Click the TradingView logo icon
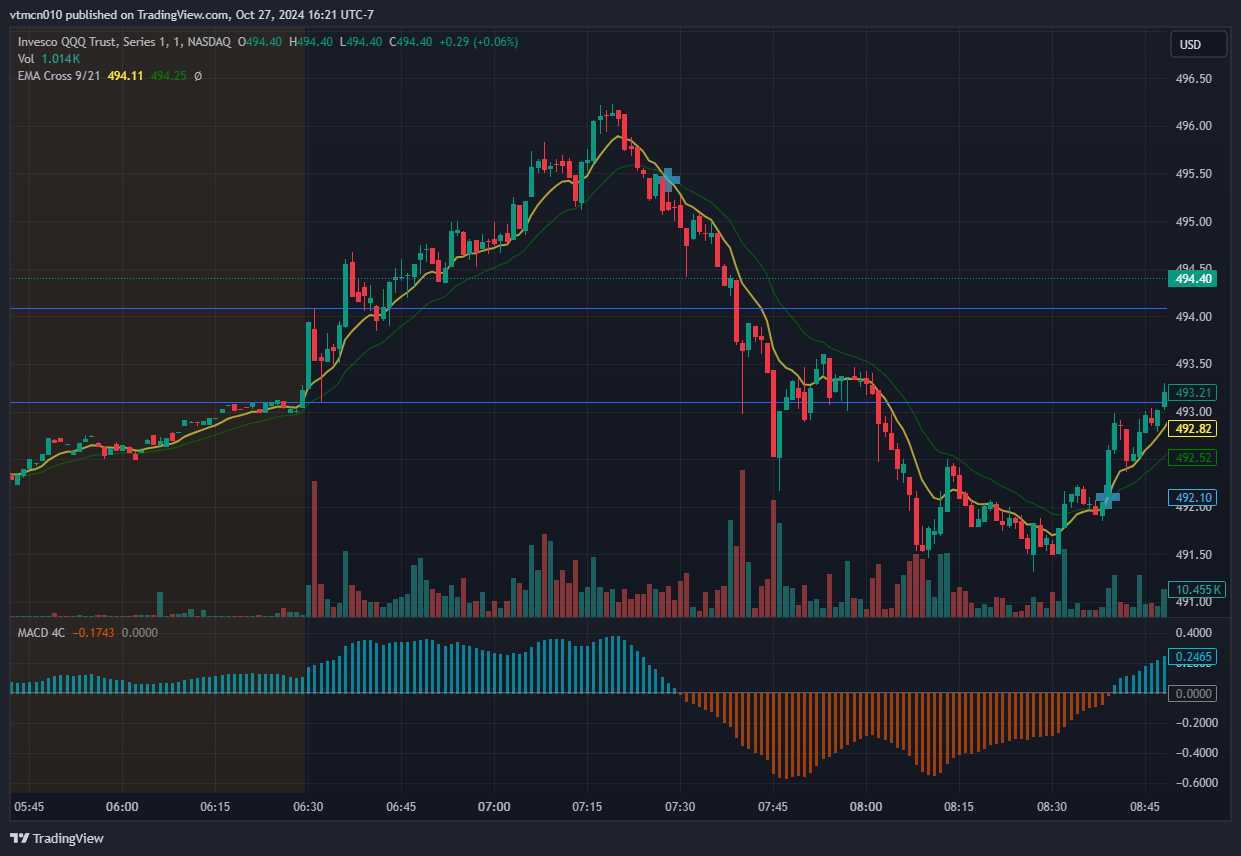Screen dimensions: 1241x856 pyautogui.click(x=20, y=838)
